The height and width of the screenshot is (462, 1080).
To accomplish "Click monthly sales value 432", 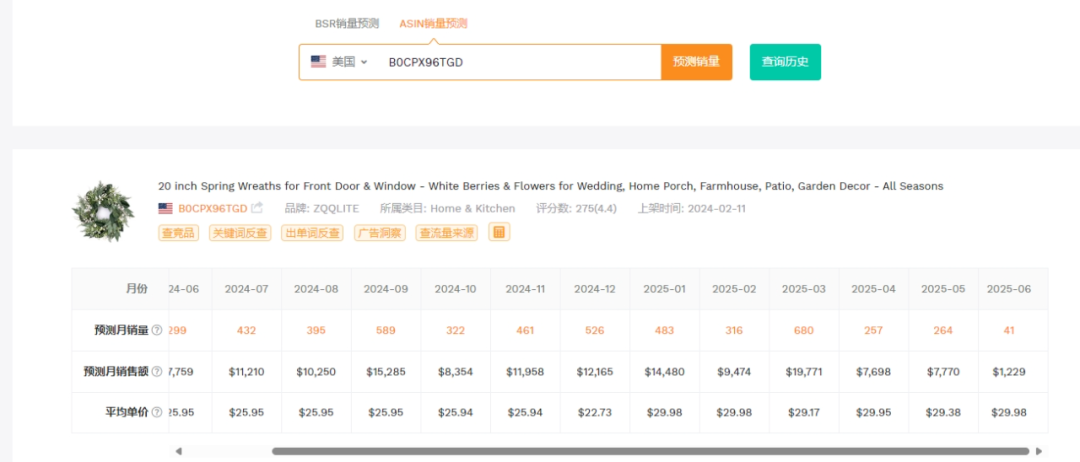I will pyautogui.click(x=247, y=330).
